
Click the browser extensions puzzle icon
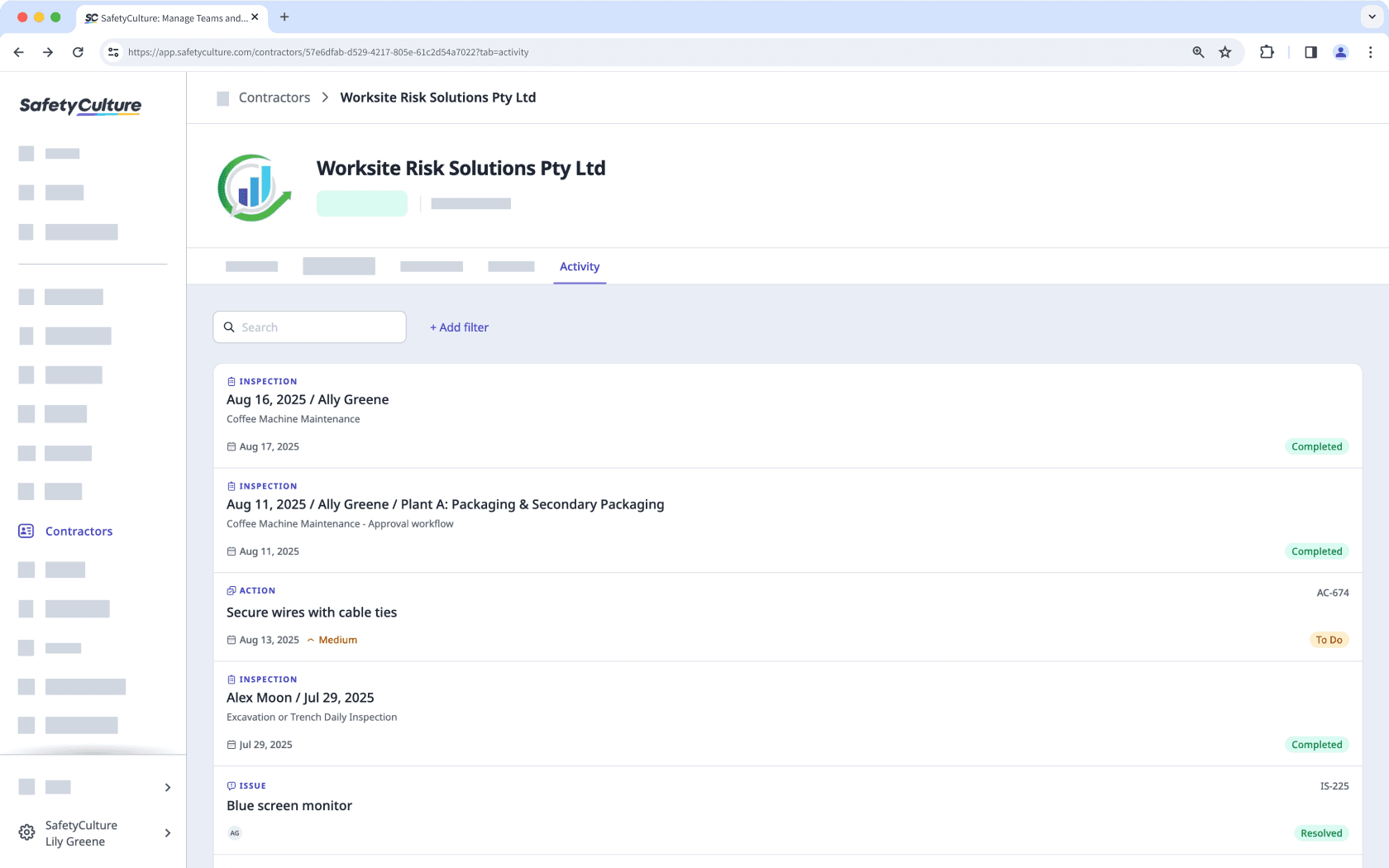1266,51
